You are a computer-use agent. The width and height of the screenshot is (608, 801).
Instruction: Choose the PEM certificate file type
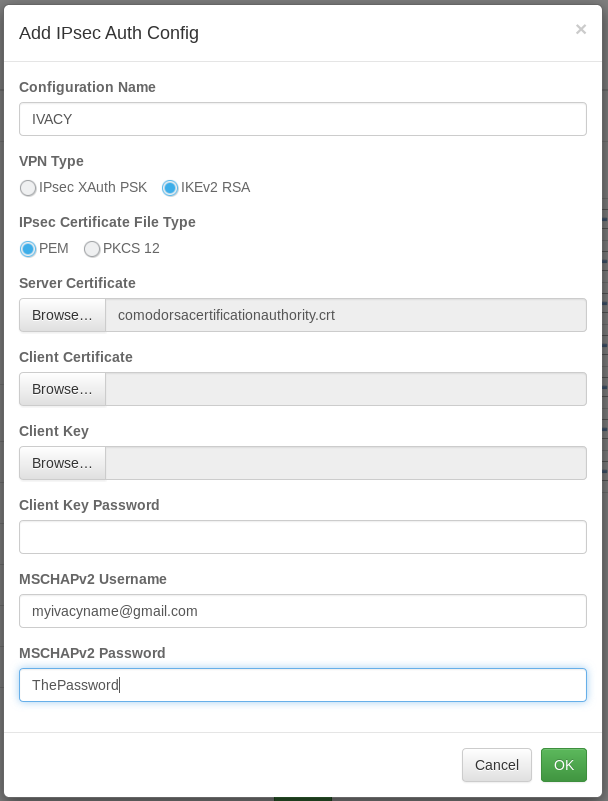(29, 249)
